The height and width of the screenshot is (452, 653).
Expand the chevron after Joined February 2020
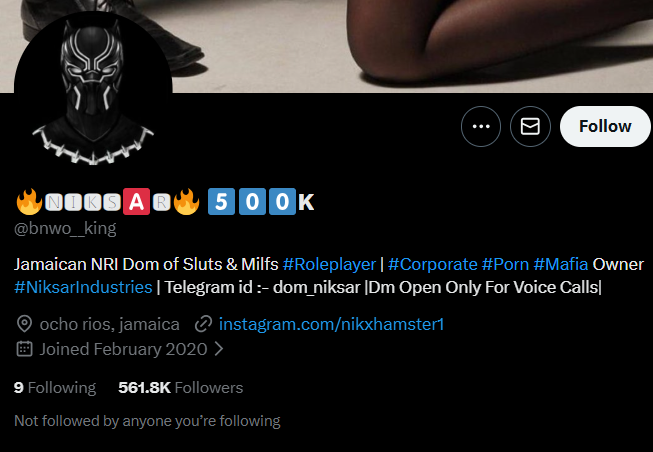point(219,349)
